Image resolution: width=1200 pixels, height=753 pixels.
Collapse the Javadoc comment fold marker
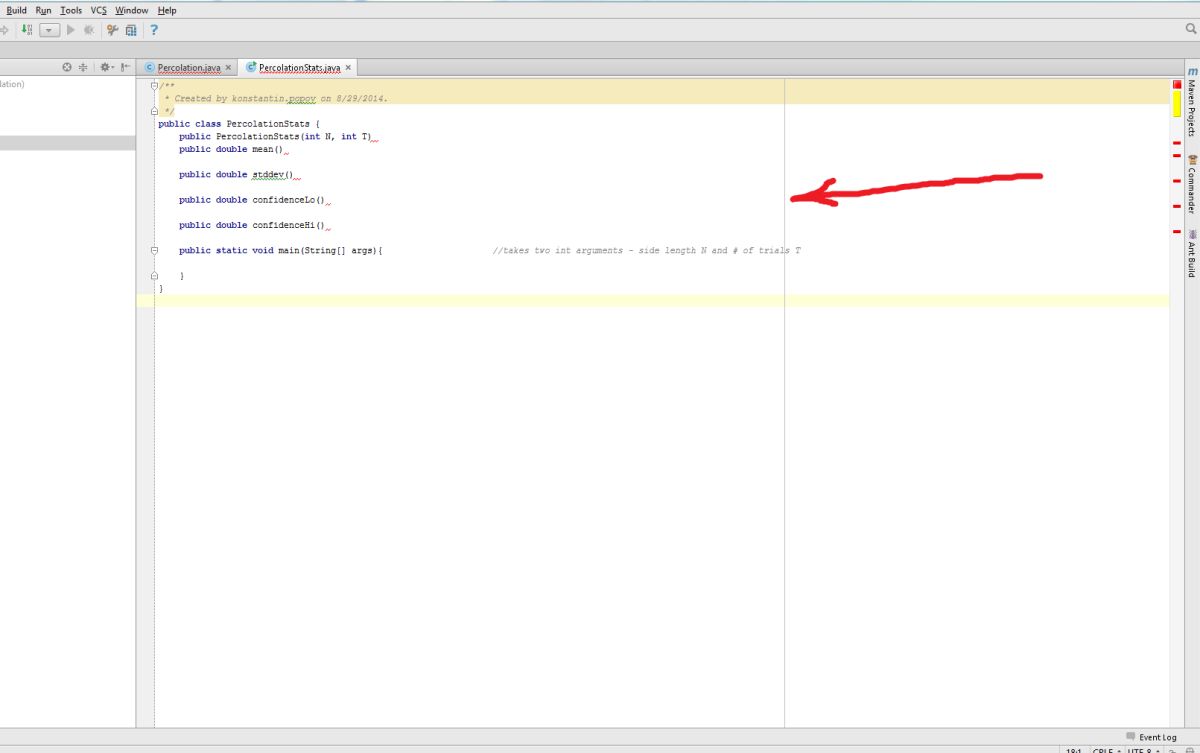154,86
